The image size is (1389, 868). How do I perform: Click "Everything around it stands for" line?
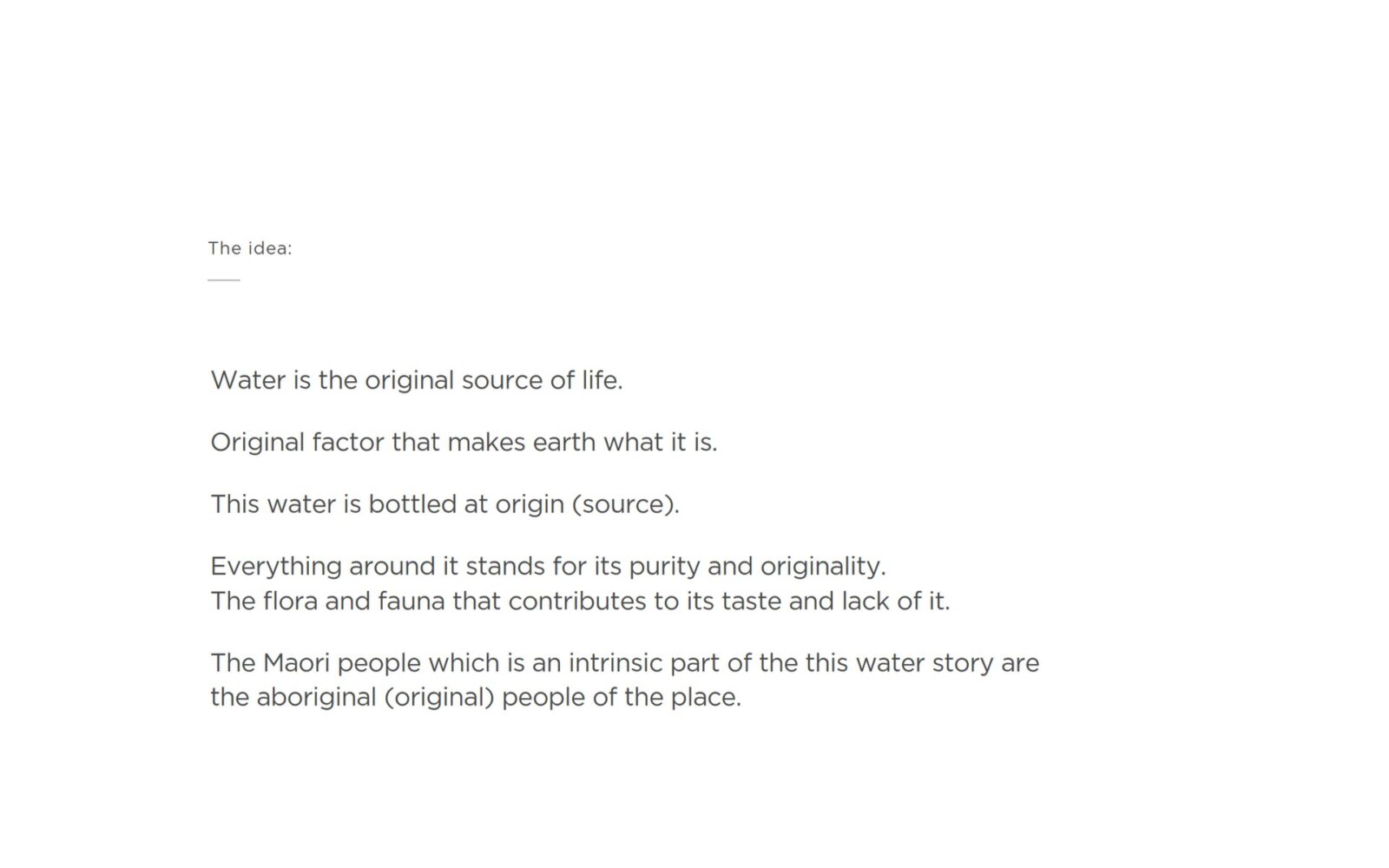tap(548, 566)
